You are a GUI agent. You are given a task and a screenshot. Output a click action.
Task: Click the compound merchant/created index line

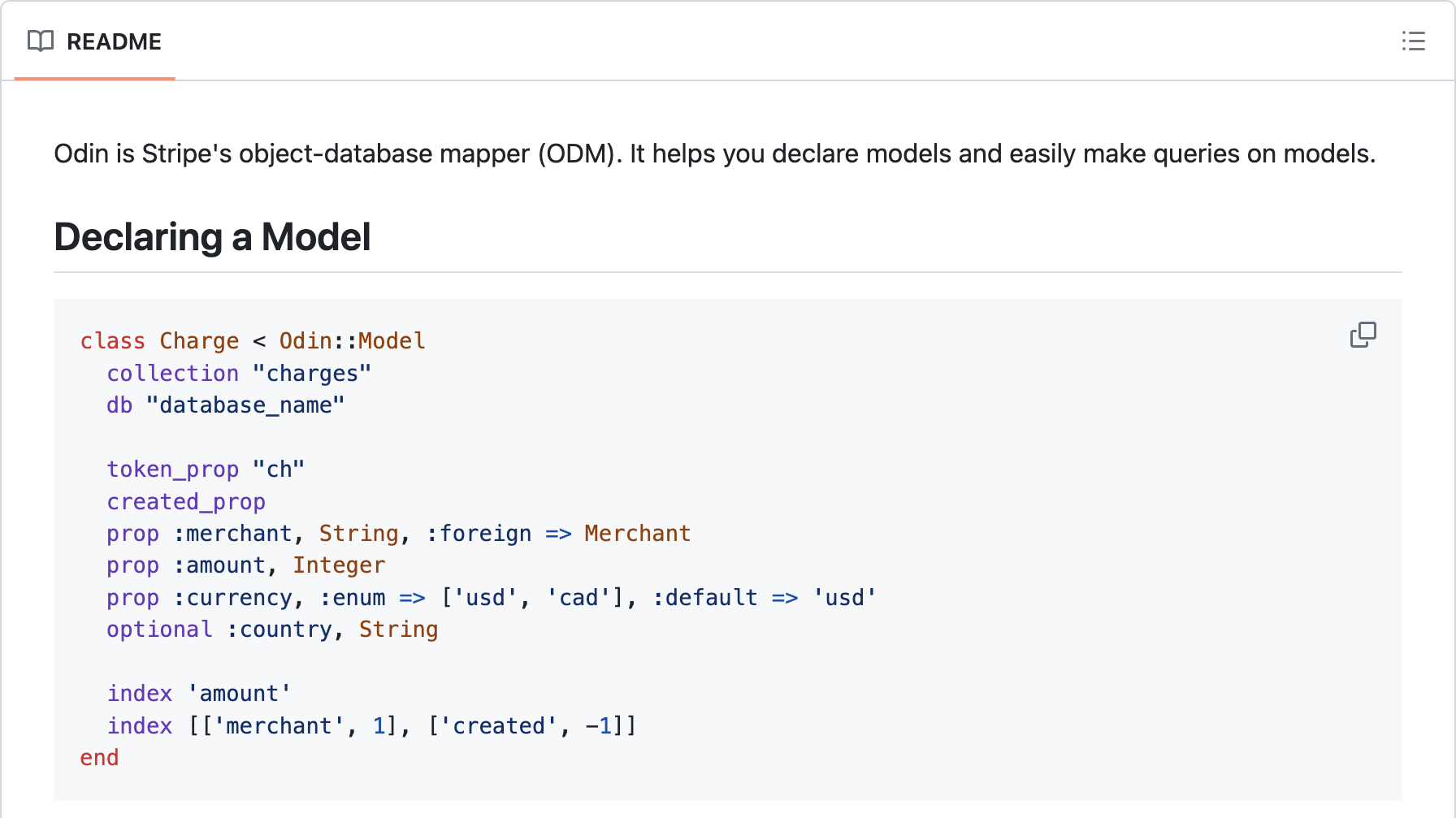[x=371, y=726]
